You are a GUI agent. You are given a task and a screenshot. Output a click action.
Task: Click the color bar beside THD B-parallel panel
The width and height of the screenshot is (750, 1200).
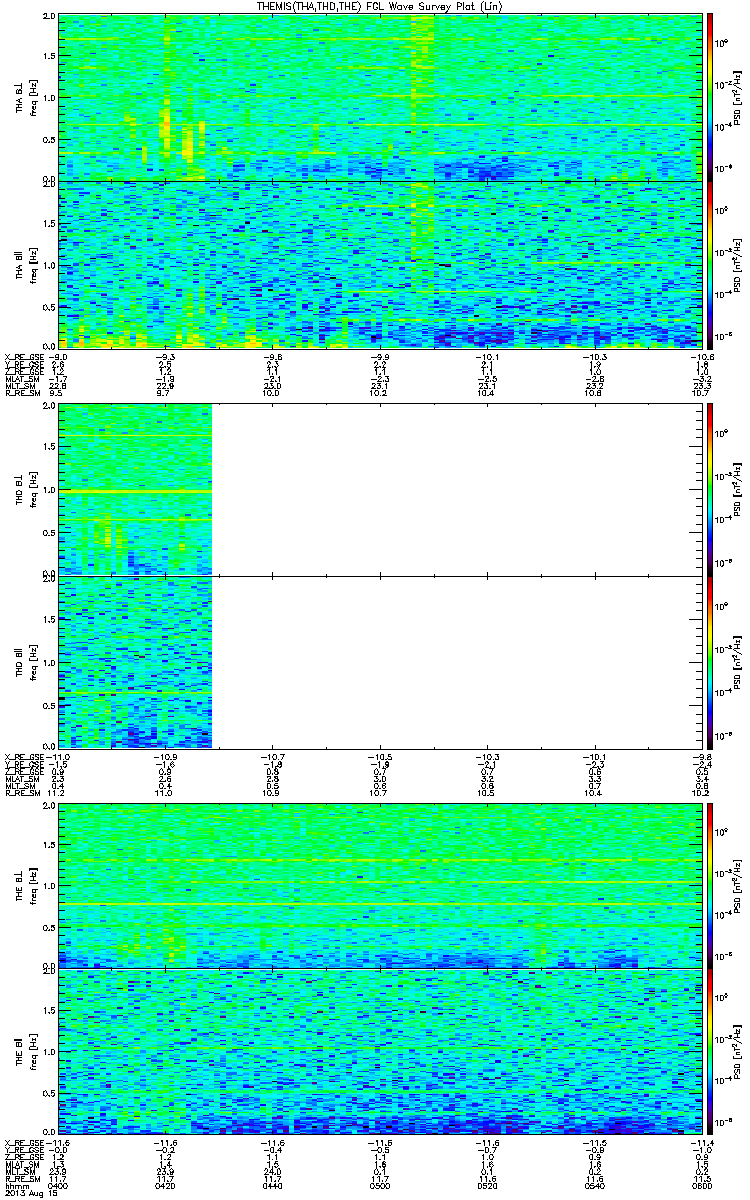point(710,662)
